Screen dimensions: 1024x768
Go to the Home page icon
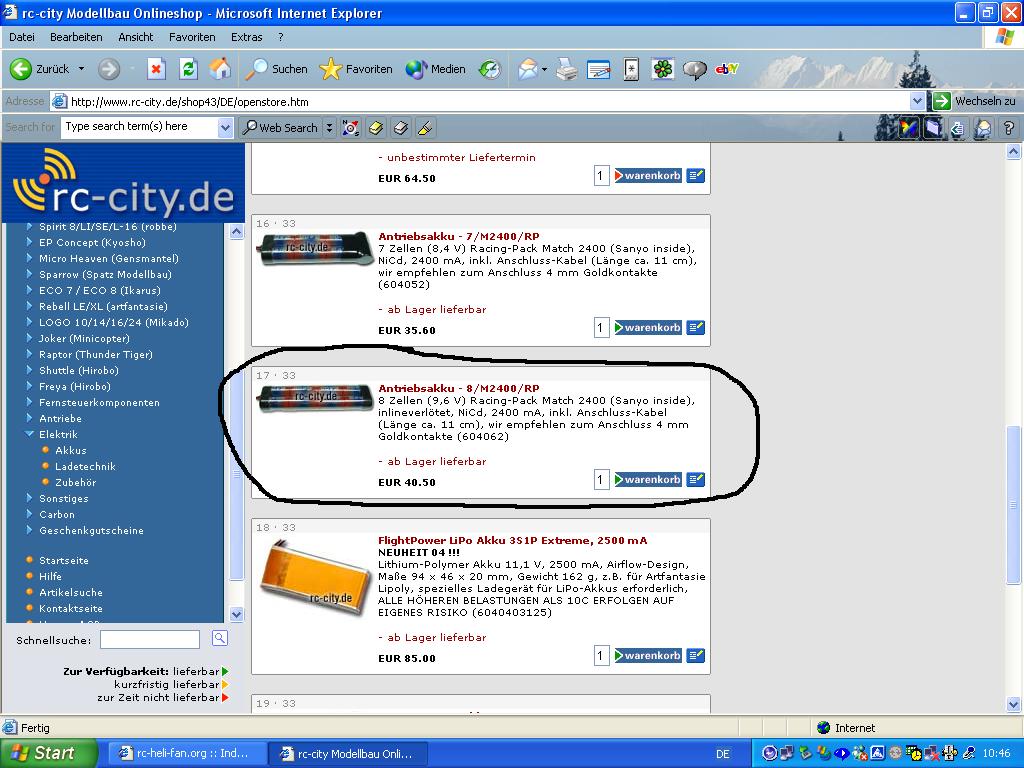point(220,69)
